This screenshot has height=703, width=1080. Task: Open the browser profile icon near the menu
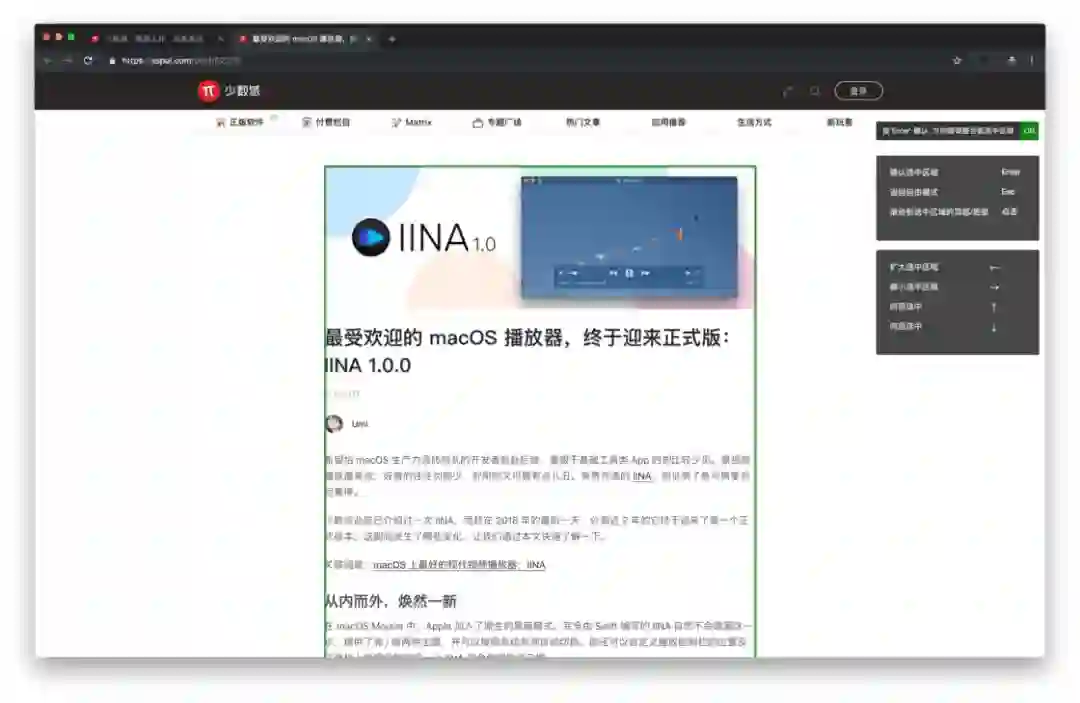tap(1012, 61)
